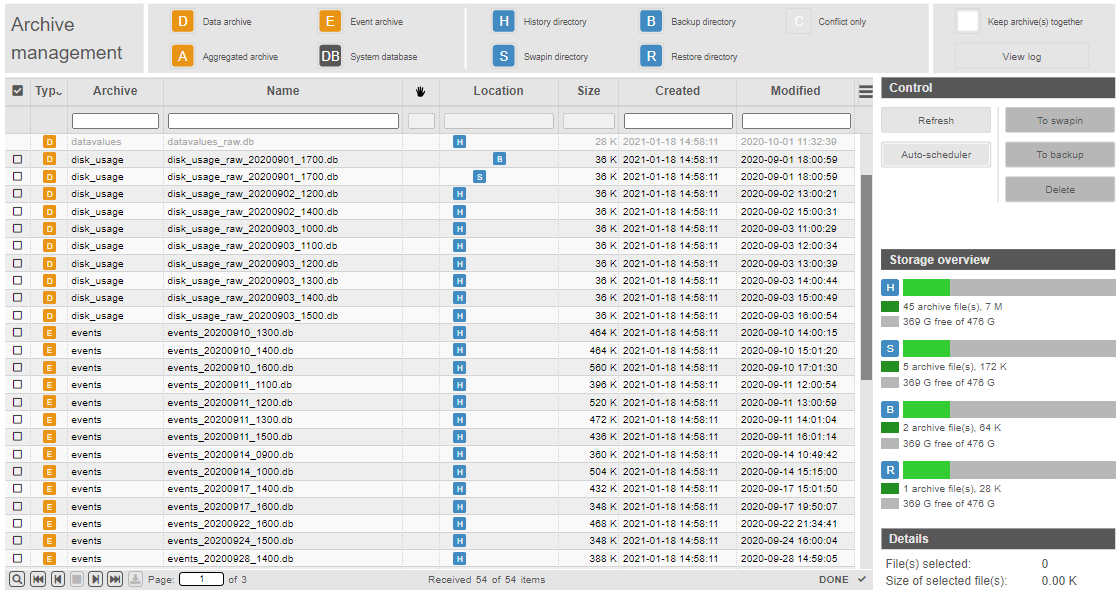
Task: Open the table hamburger menu
Action: [864, 91]
